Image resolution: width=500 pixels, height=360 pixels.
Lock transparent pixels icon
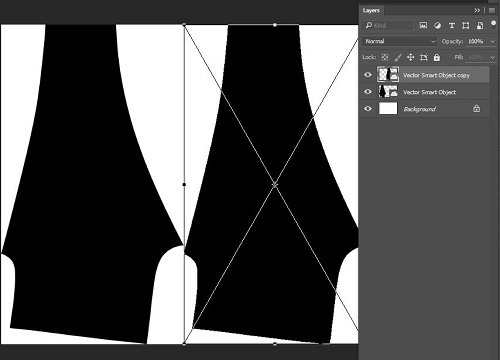tap(385, 57)
